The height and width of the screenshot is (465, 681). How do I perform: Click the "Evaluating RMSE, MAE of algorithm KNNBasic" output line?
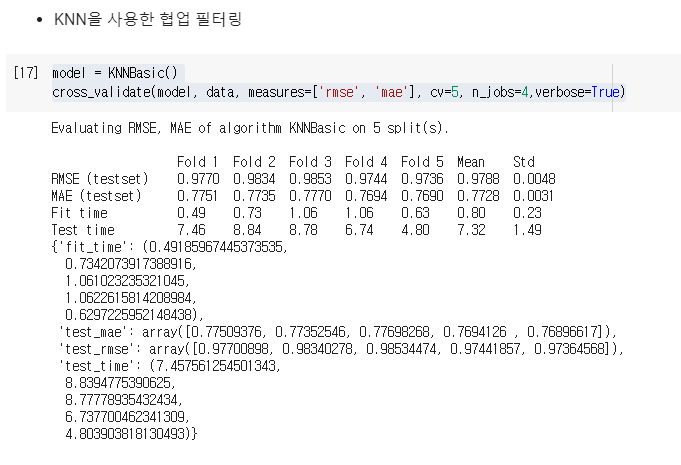[x=250, y=128]
